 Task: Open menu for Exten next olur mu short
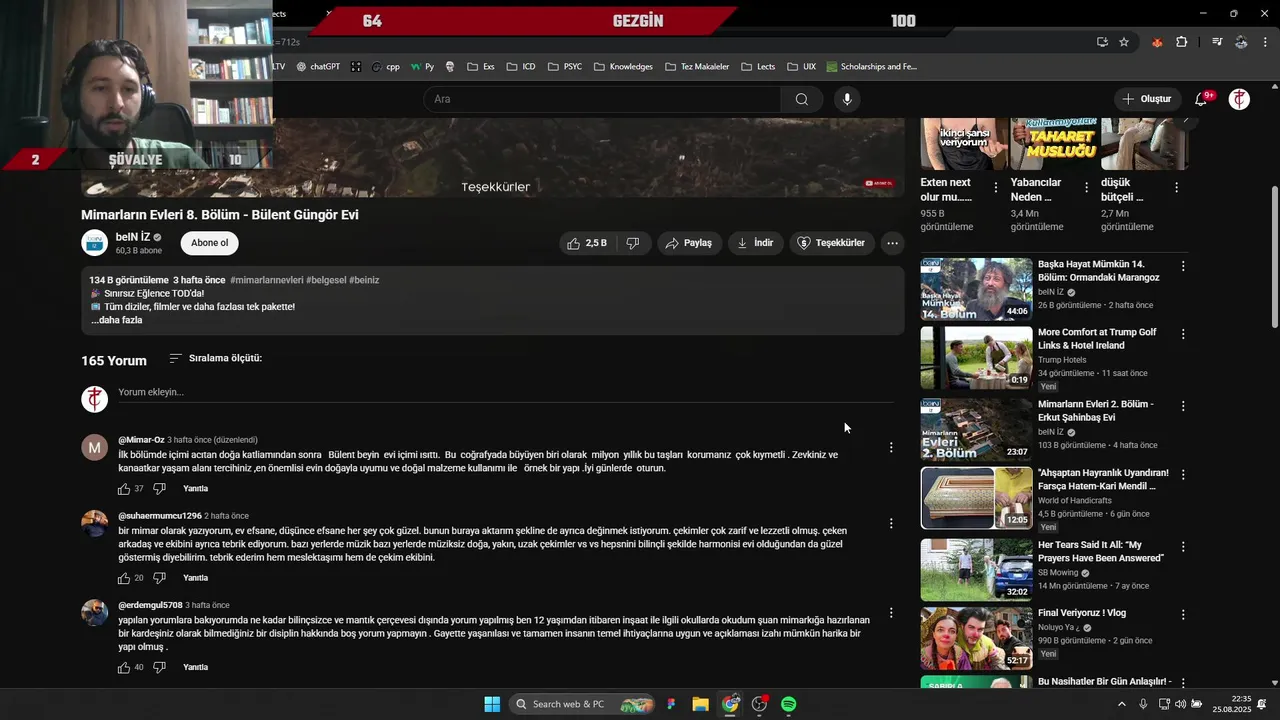point(995,187)
